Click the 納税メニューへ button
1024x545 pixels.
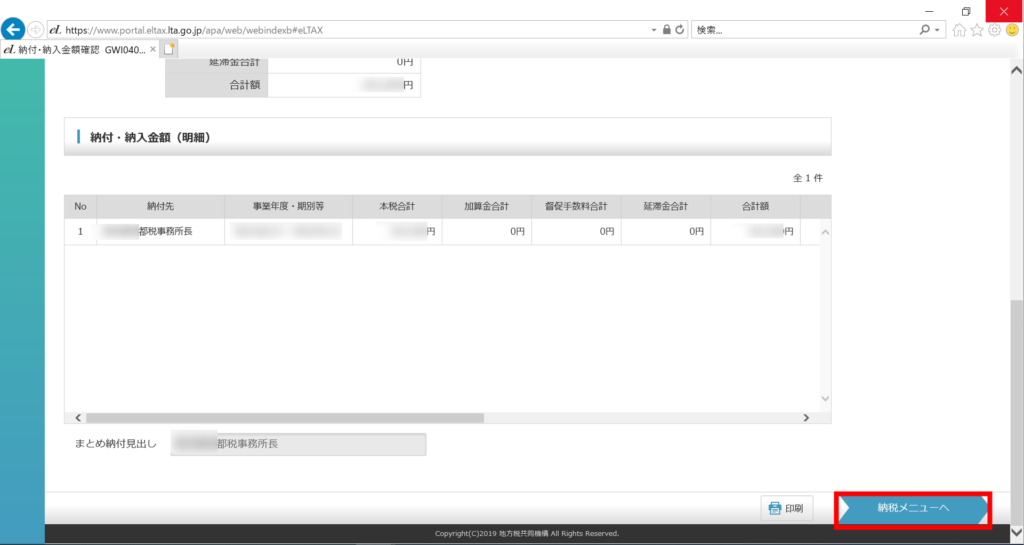(912, 508)
